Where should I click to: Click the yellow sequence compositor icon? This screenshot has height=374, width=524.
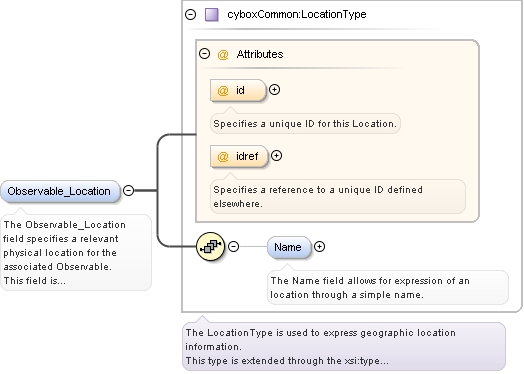pos(211,247)
